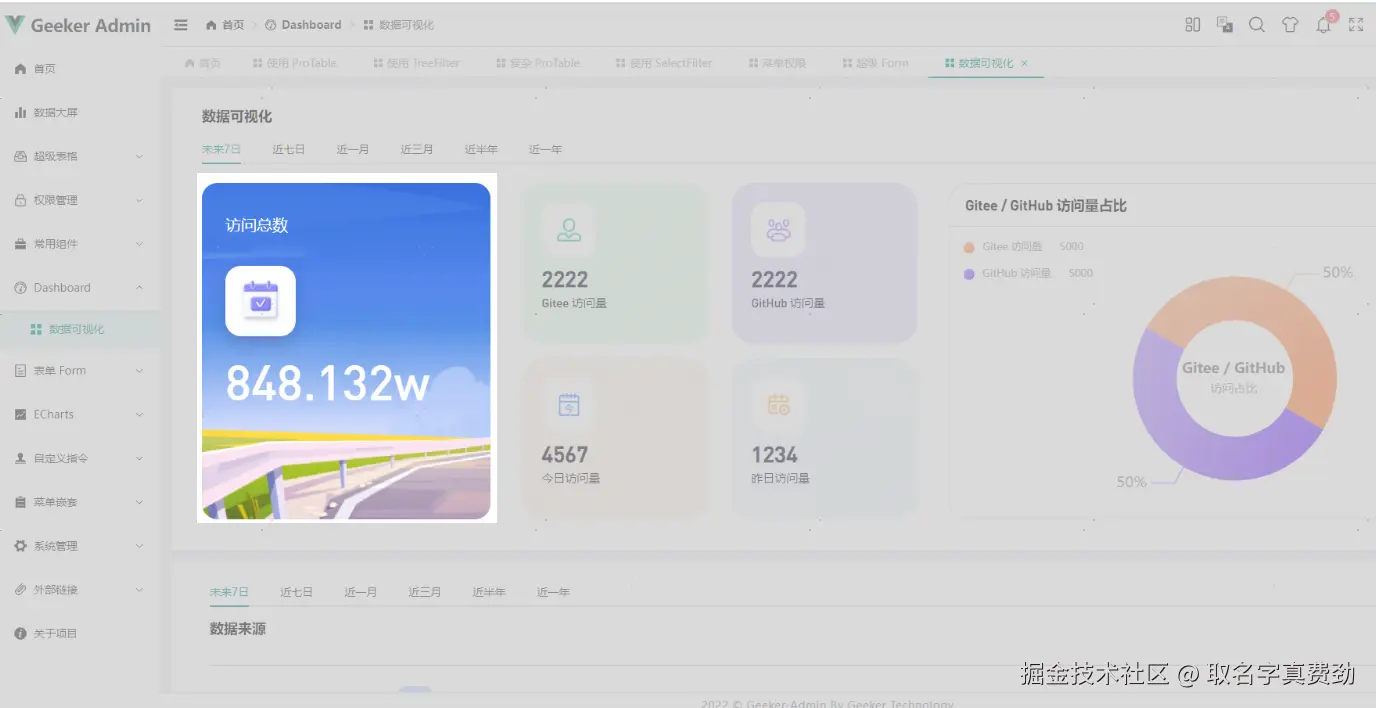The image size is (1376, 708).
Task: Click the calendar icon in 访问总数 card
Action: tap(260, 300)
